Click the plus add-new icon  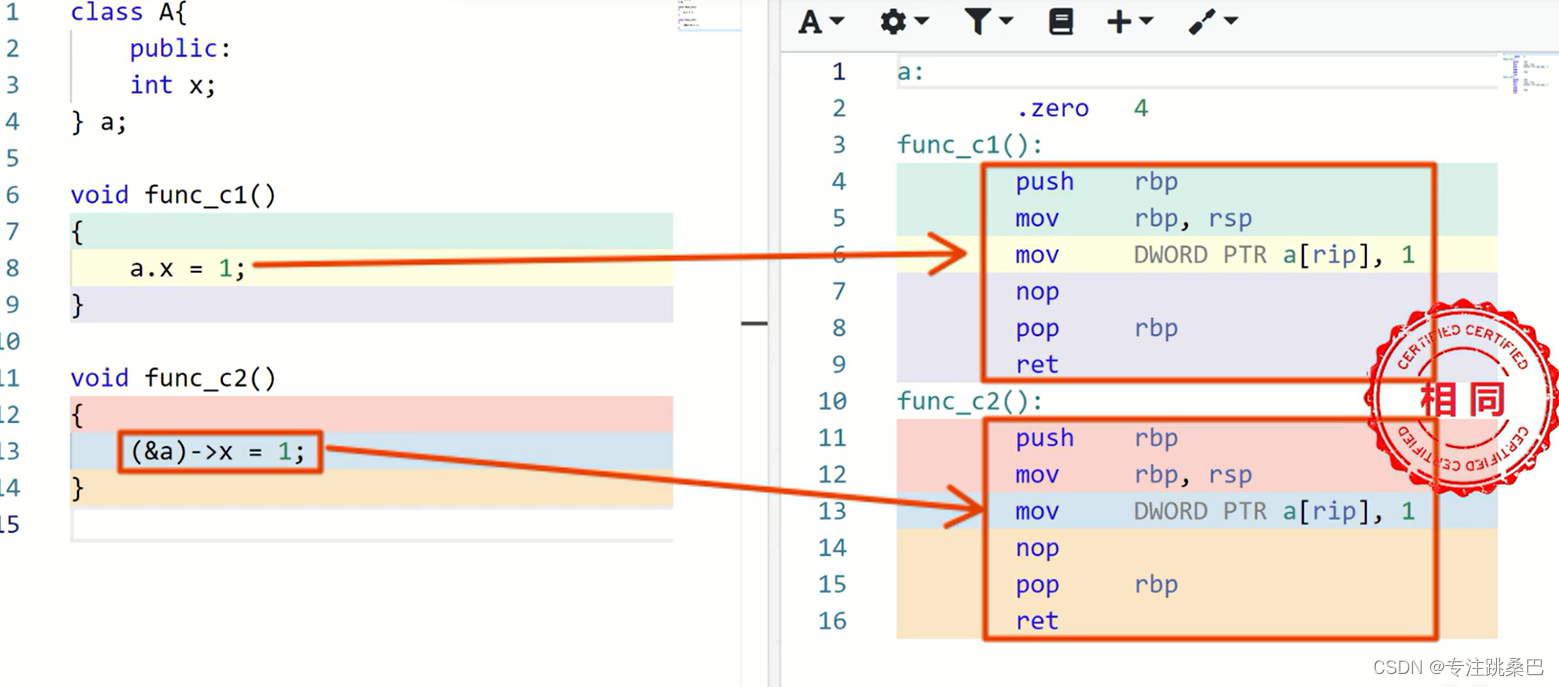(x=1119, y=22)
